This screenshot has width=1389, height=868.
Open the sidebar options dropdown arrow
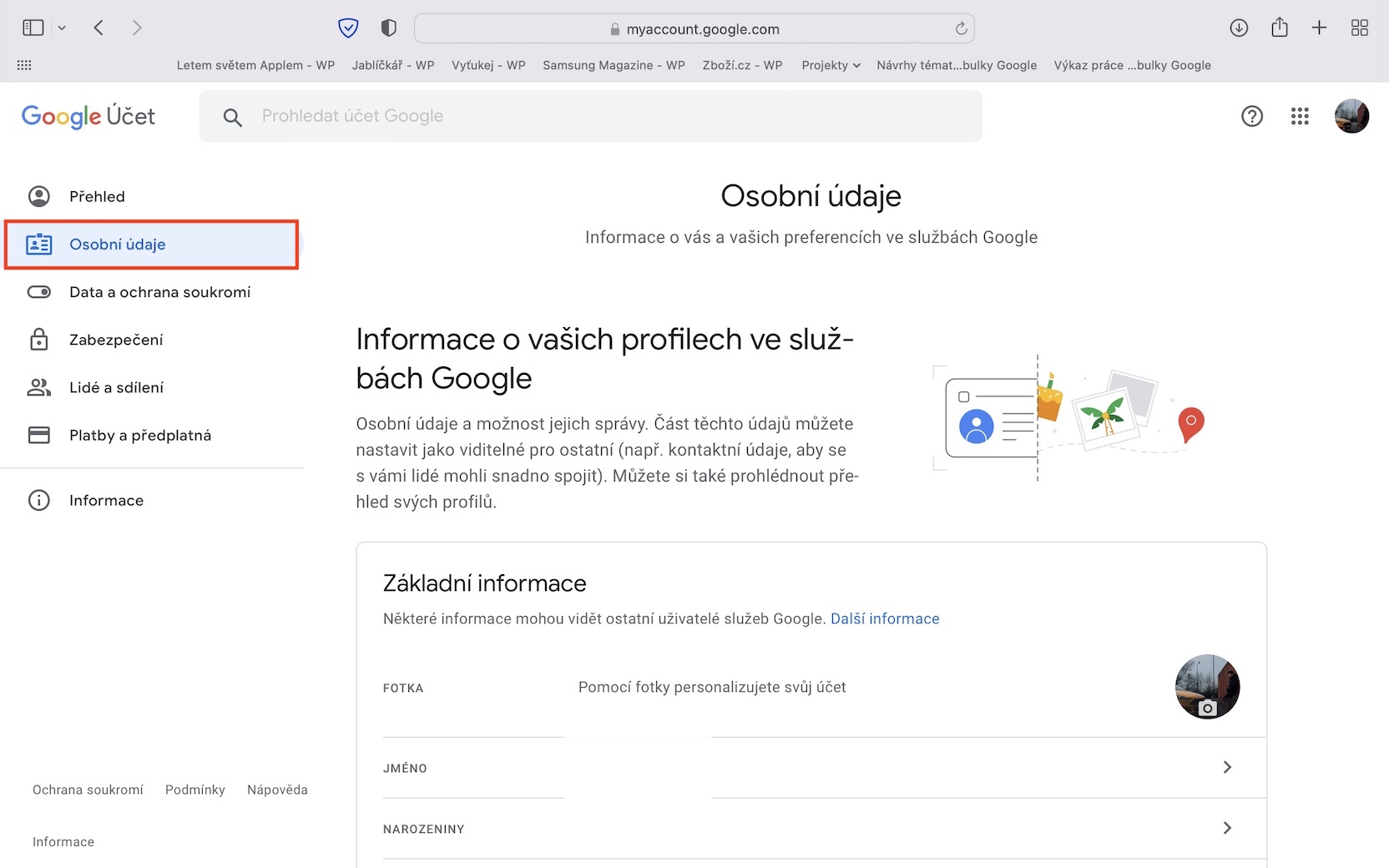[x=62, y=28]
